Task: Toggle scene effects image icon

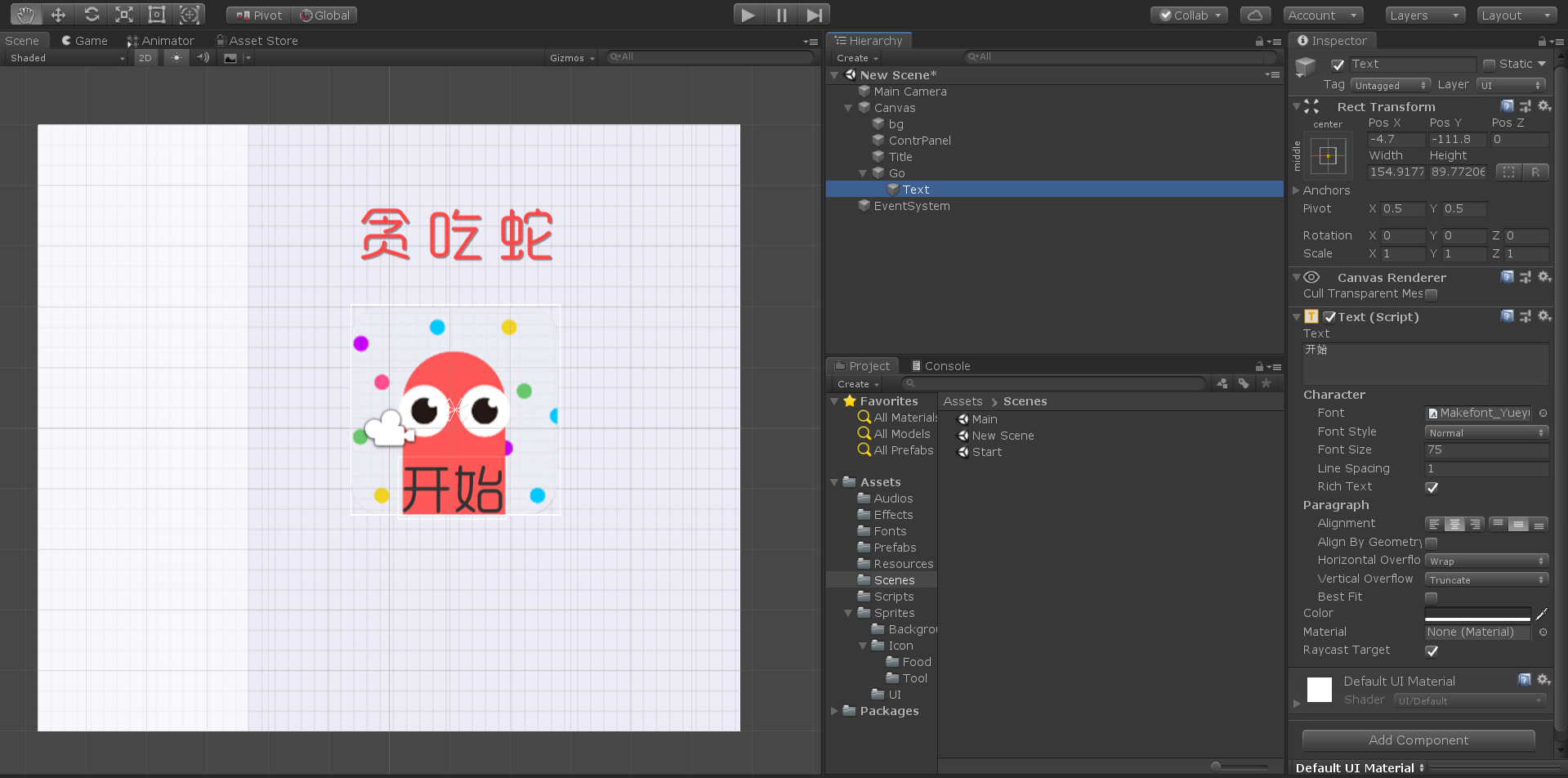Action: (x=230, y=57)
